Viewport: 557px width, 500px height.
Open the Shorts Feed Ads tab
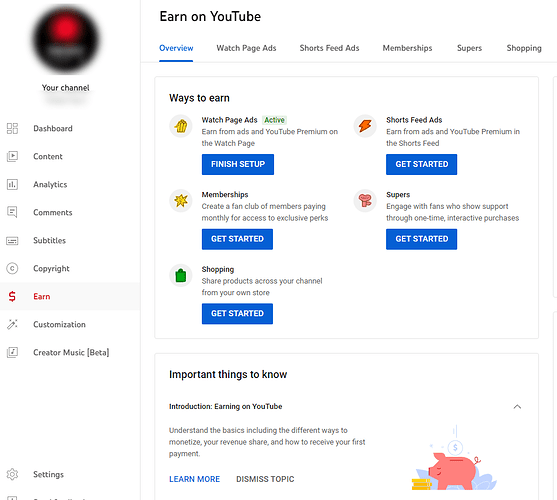click(329, 48)
